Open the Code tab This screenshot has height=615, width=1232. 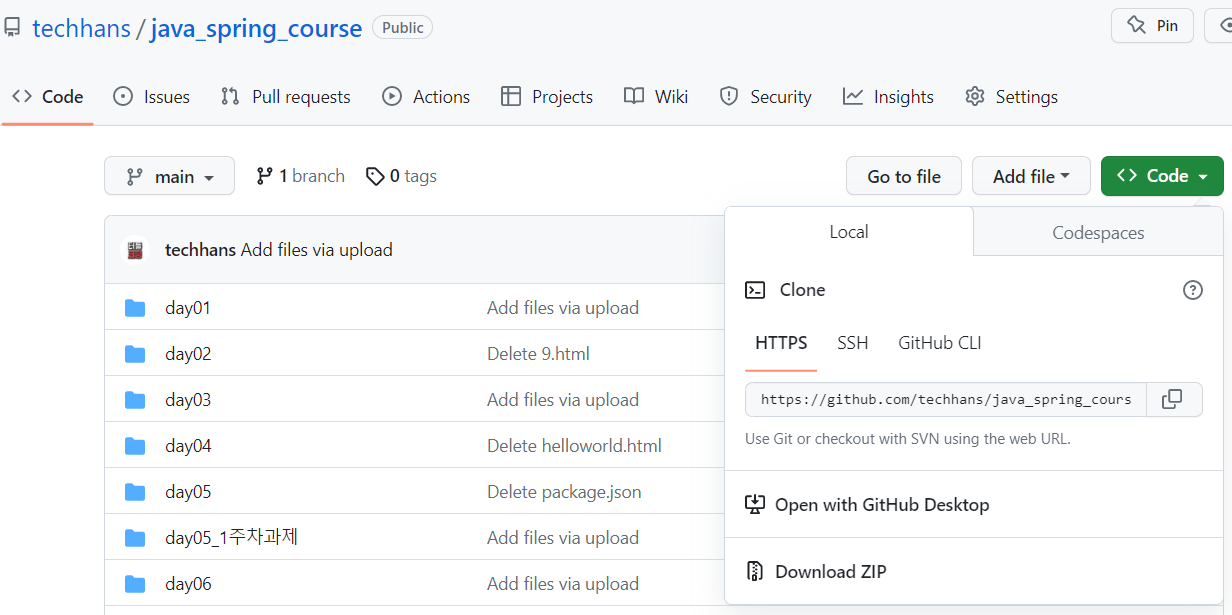pos(47,97)
